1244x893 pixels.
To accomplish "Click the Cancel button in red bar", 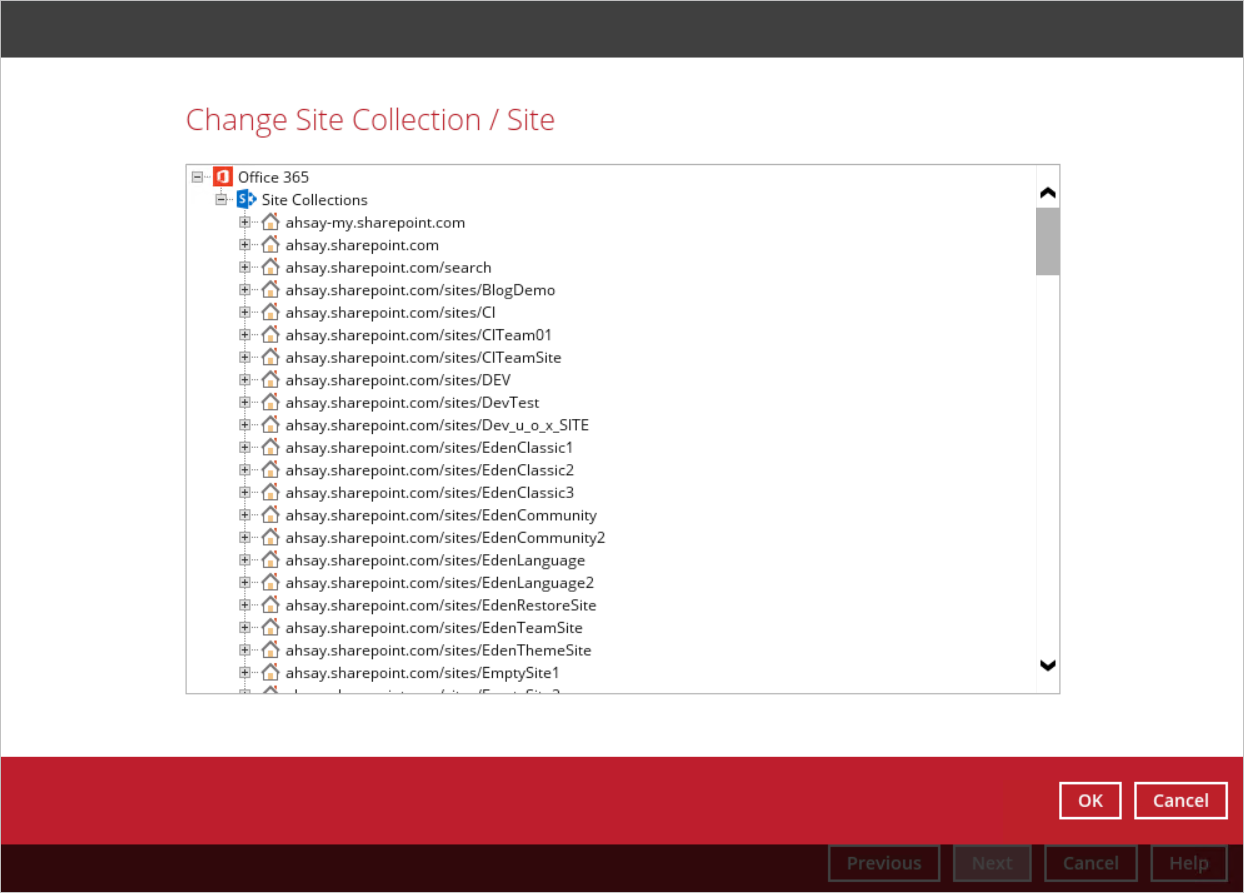I will (x=1181, y=800).
